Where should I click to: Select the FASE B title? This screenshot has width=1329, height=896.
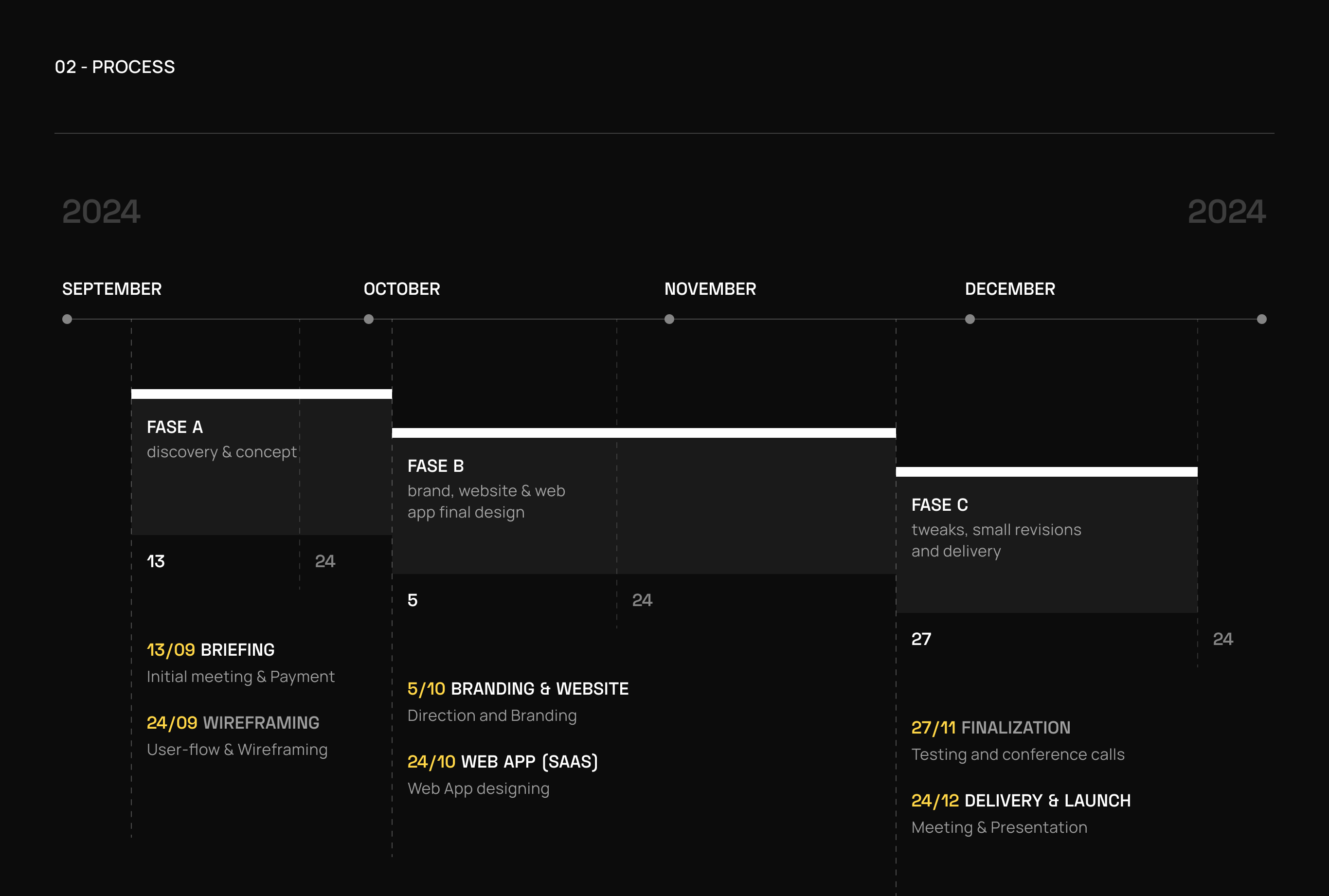coord(435,466)
